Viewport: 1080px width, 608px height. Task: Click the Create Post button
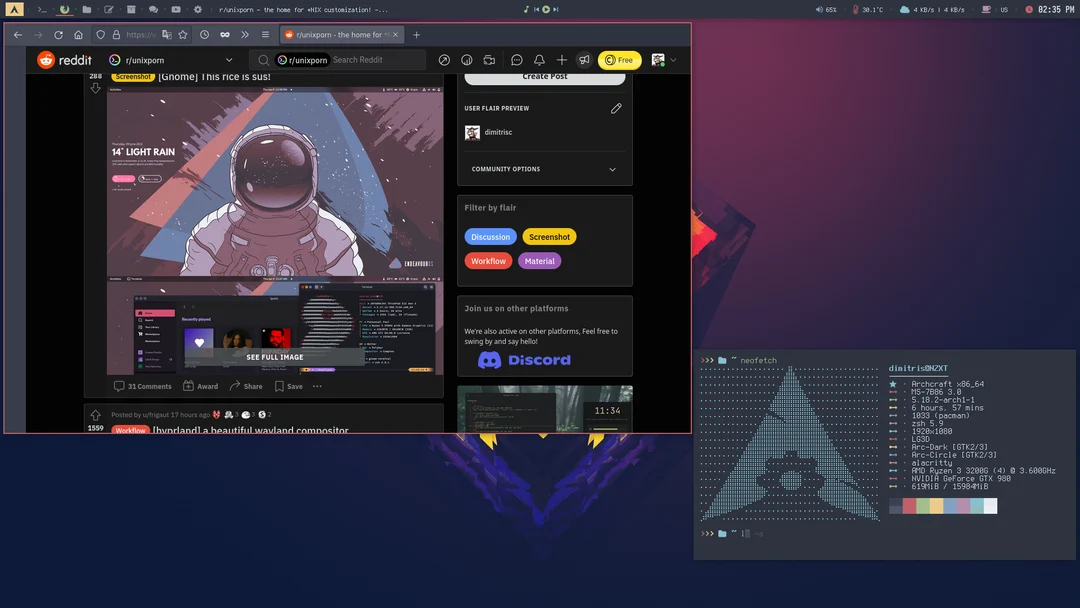click(543, 76)
